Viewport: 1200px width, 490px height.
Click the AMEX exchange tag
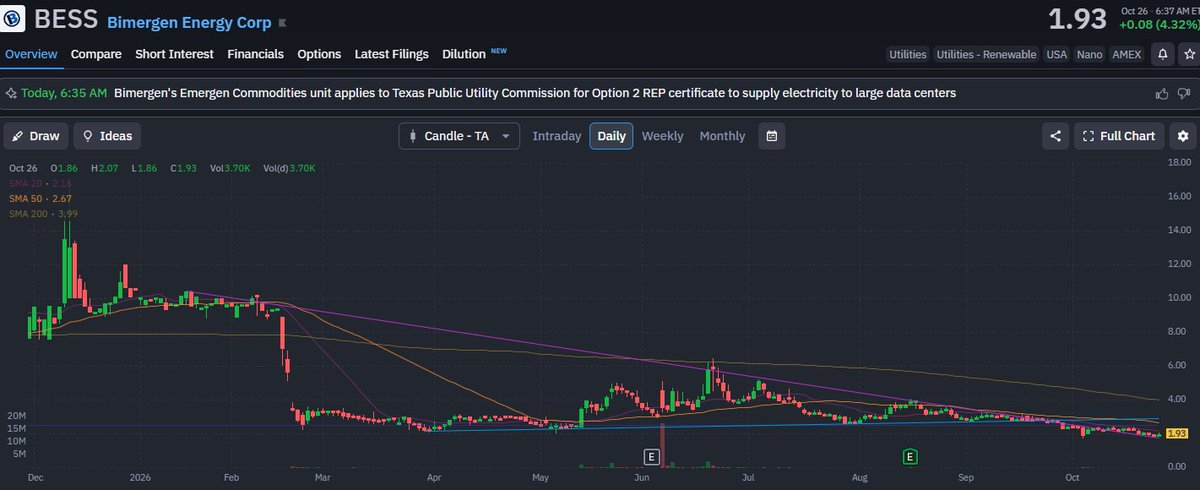point(1127,54)
